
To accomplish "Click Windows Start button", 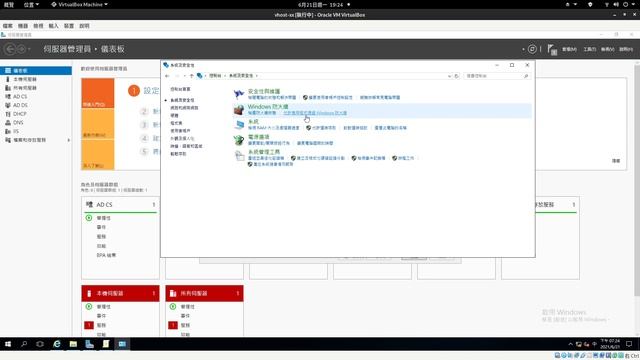I will point(8,344).
